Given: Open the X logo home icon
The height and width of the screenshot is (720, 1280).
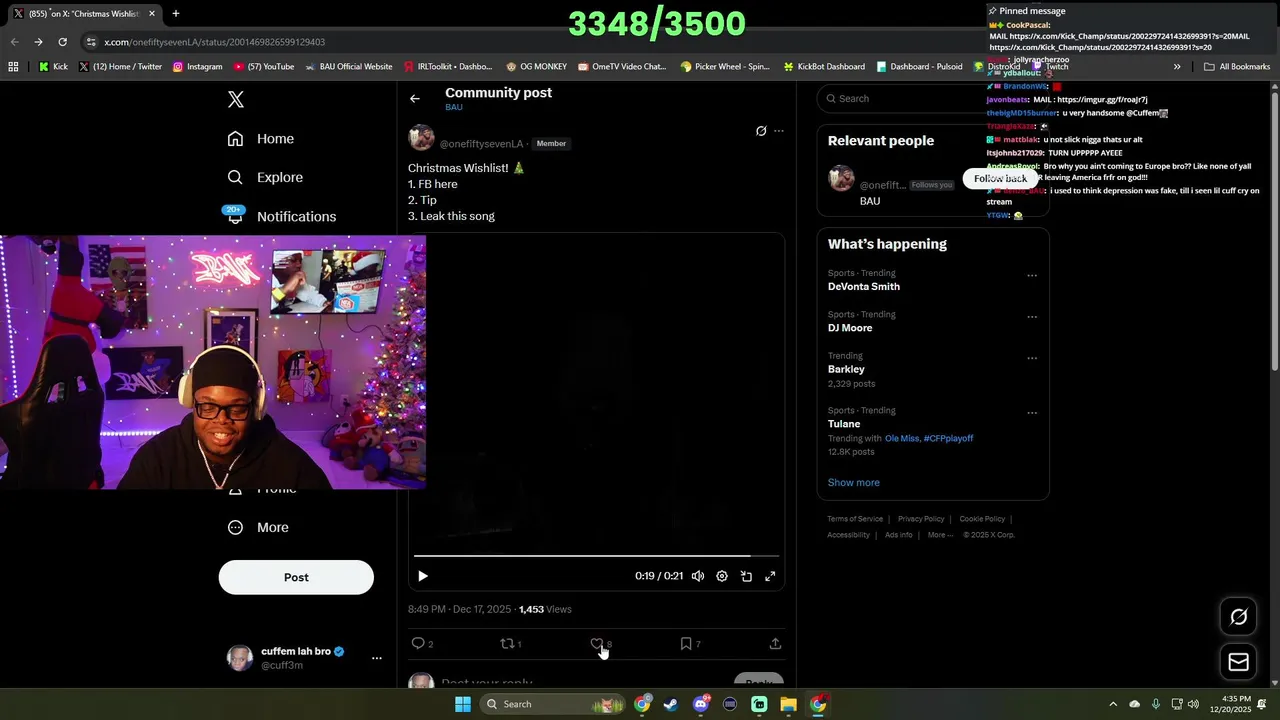Looking at the screenshot, I should point(235,99).
